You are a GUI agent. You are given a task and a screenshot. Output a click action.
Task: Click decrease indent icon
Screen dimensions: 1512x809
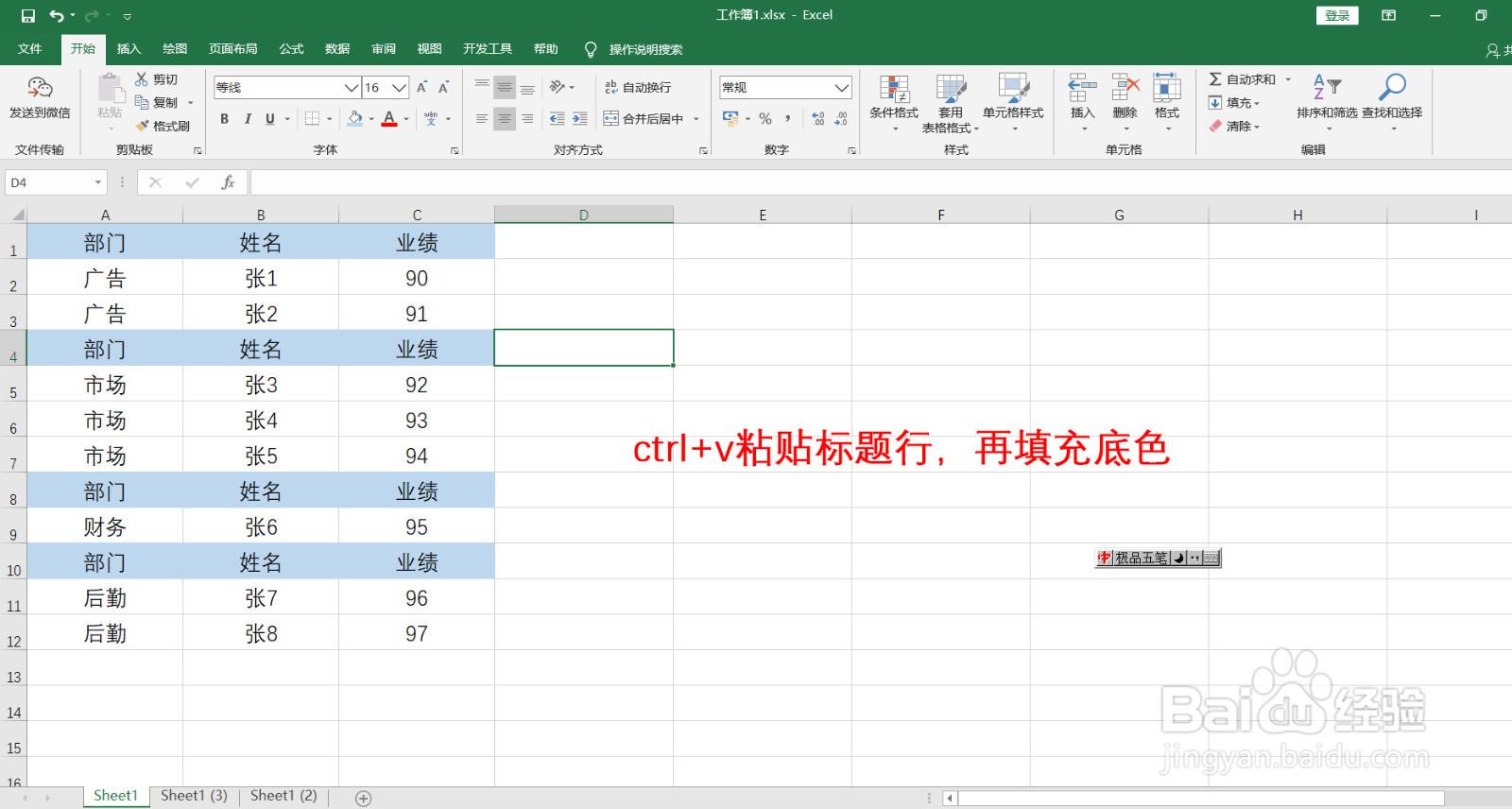click(x=557, y=118)
